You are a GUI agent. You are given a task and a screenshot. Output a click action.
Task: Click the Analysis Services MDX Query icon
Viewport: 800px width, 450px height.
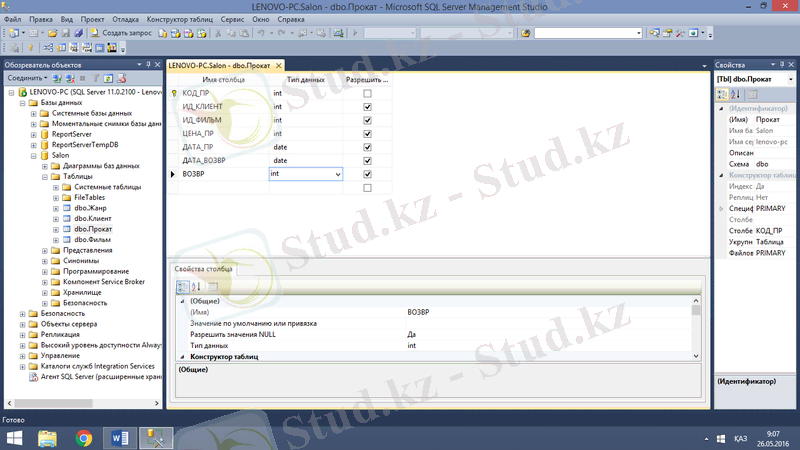[x=176, y=33]
